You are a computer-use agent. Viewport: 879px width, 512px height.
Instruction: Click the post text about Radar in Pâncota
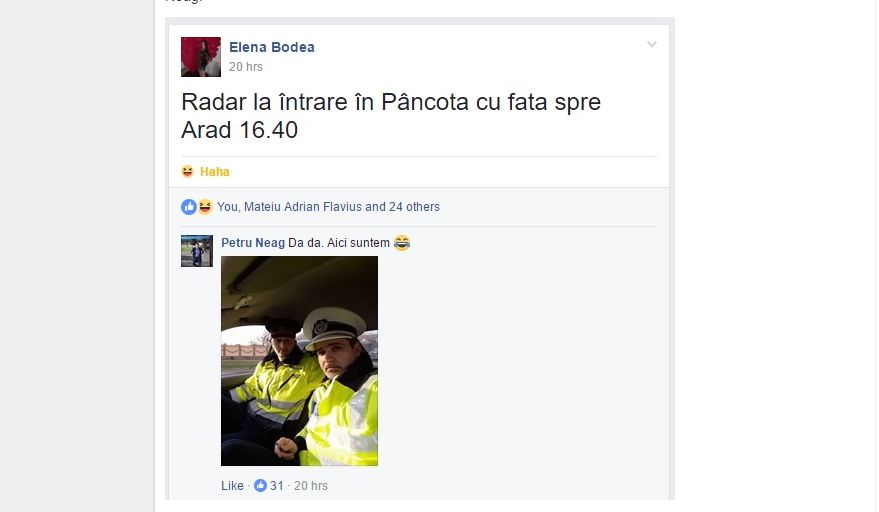click(x=391, y=116)
